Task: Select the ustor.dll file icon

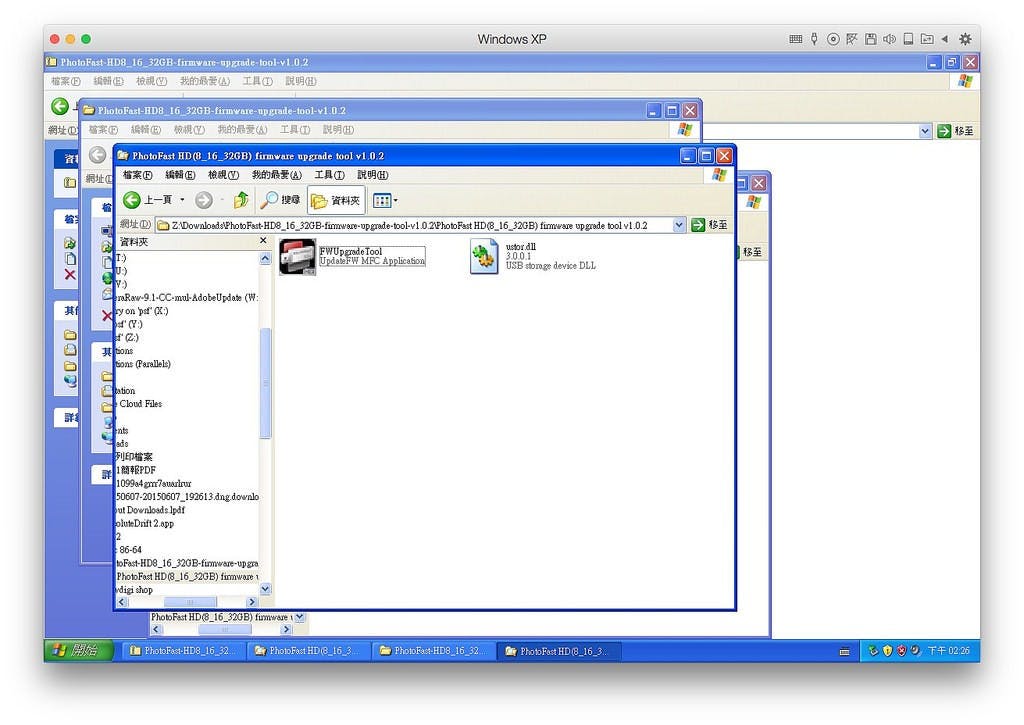Action: pyautogui.click(x=485, y=257)
